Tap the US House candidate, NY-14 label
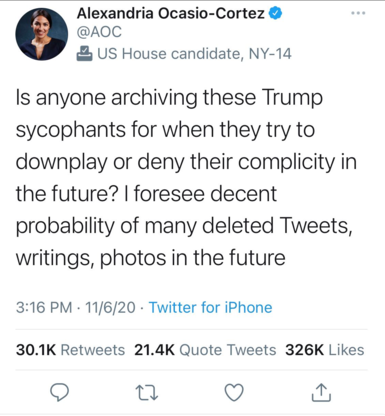The width and height of the screenshot is (385, 416). pyautogui.click(x=194, y=54)
